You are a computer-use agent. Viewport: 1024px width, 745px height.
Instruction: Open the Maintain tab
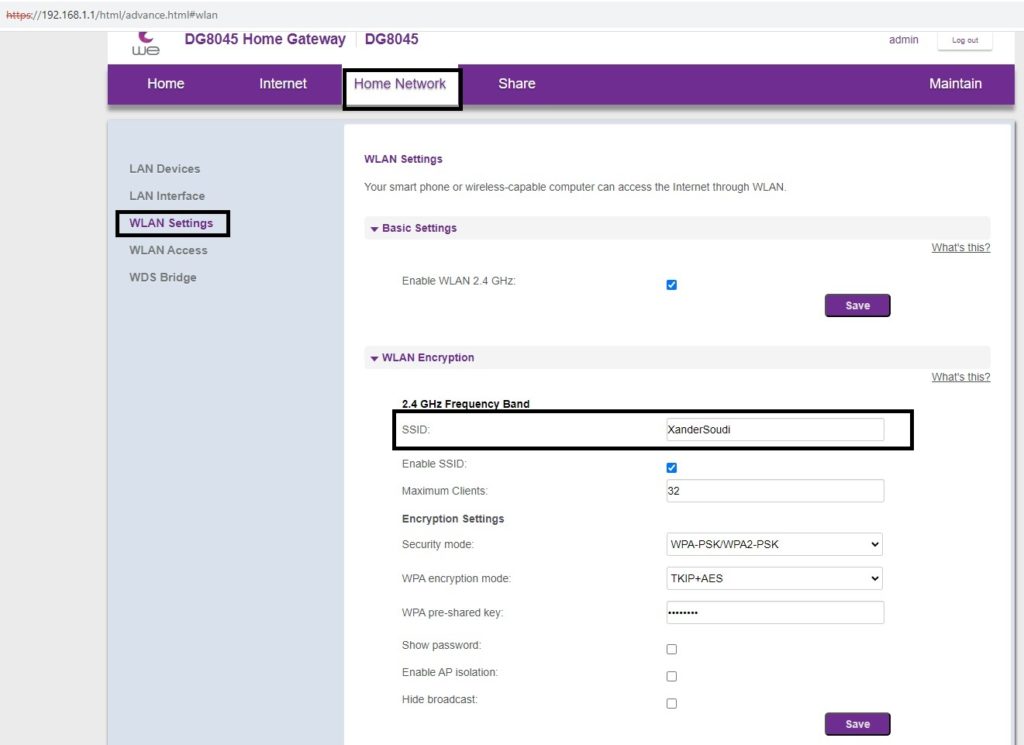click(x=955, y=84)
